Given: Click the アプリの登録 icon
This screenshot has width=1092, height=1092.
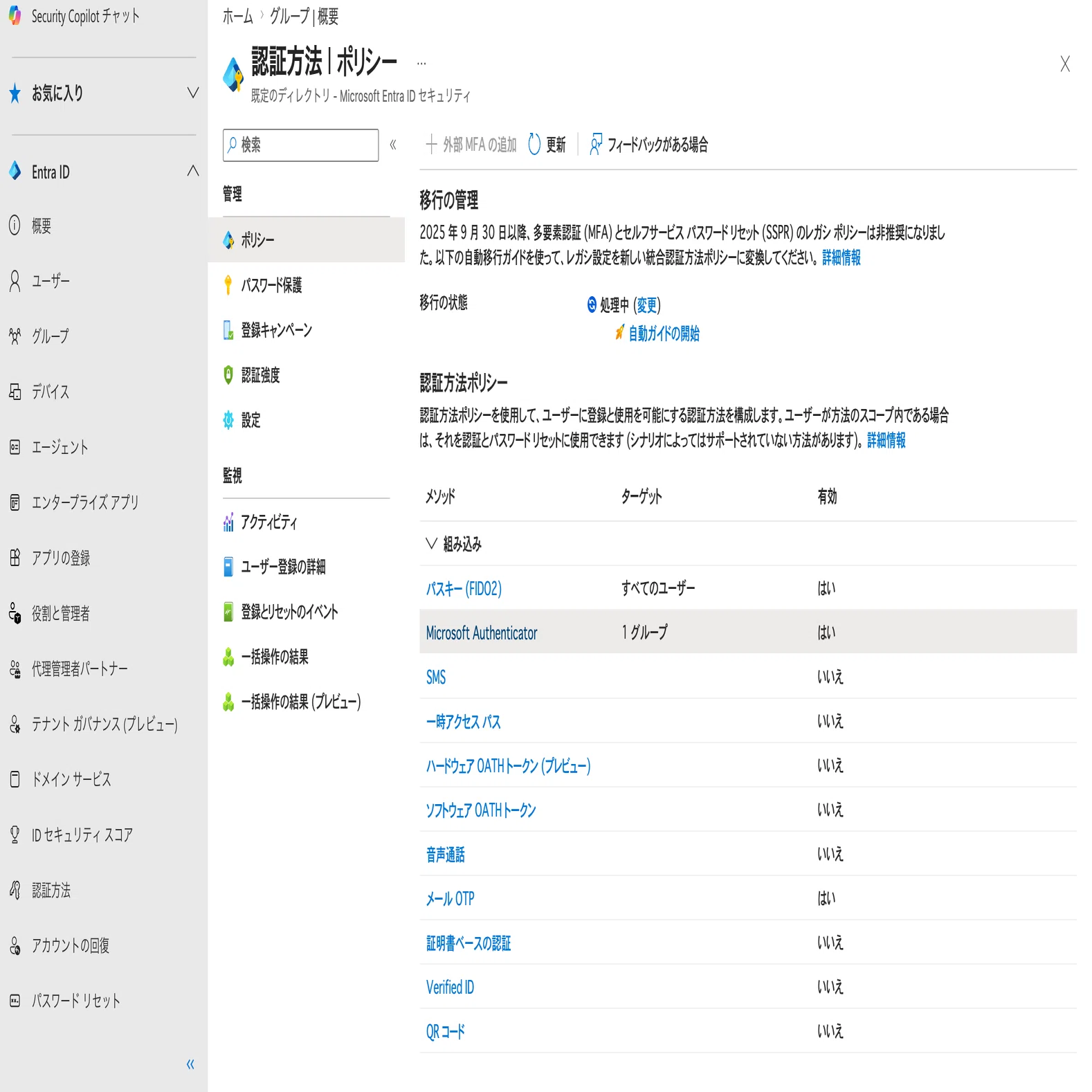Looking at the screenshot, I should click(x=15, y=558).
